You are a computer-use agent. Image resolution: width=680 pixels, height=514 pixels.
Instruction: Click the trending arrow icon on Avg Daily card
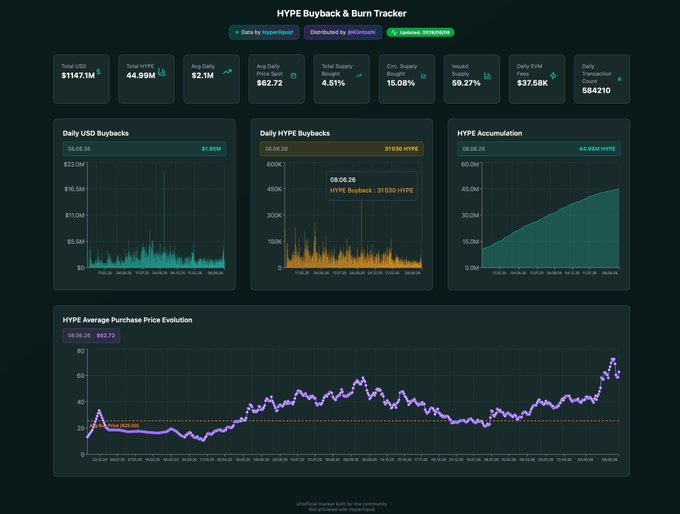(x=227, y=72)
